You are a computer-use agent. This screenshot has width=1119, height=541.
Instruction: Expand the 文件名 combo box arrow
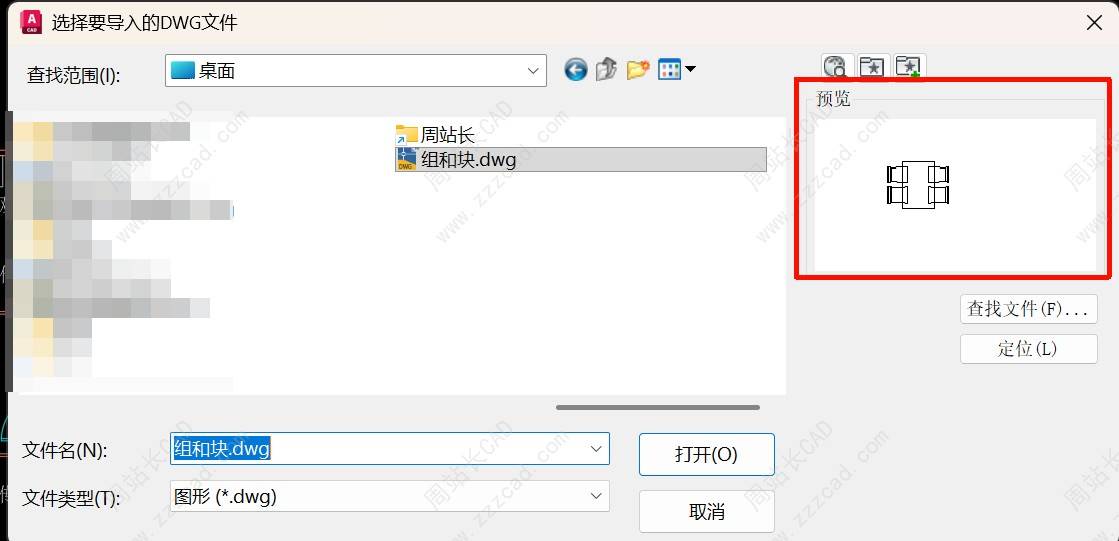[x=596, y=449]
